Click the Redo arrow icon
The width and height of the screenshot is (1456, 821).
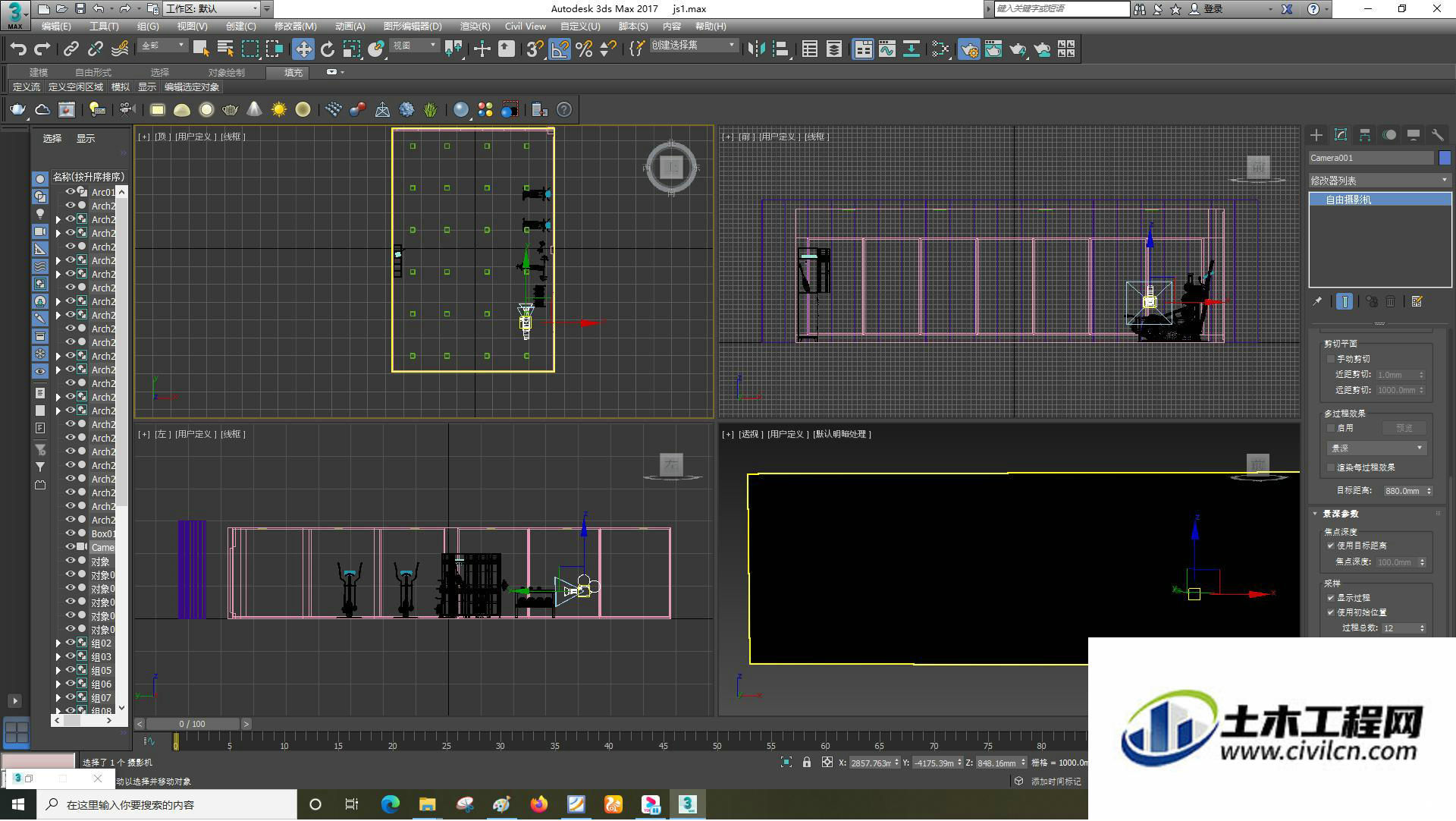click(43, 49)
